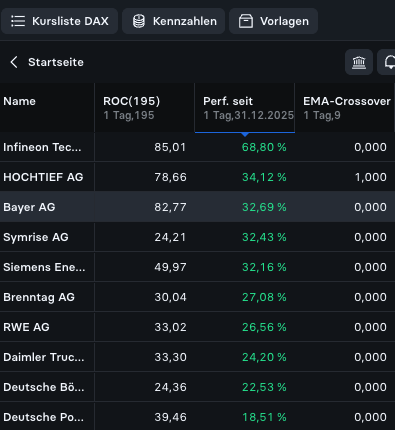This screenshot has width=395, height=430.
Task: Select the Daimler Truc... row name
Action: (44, 357)
